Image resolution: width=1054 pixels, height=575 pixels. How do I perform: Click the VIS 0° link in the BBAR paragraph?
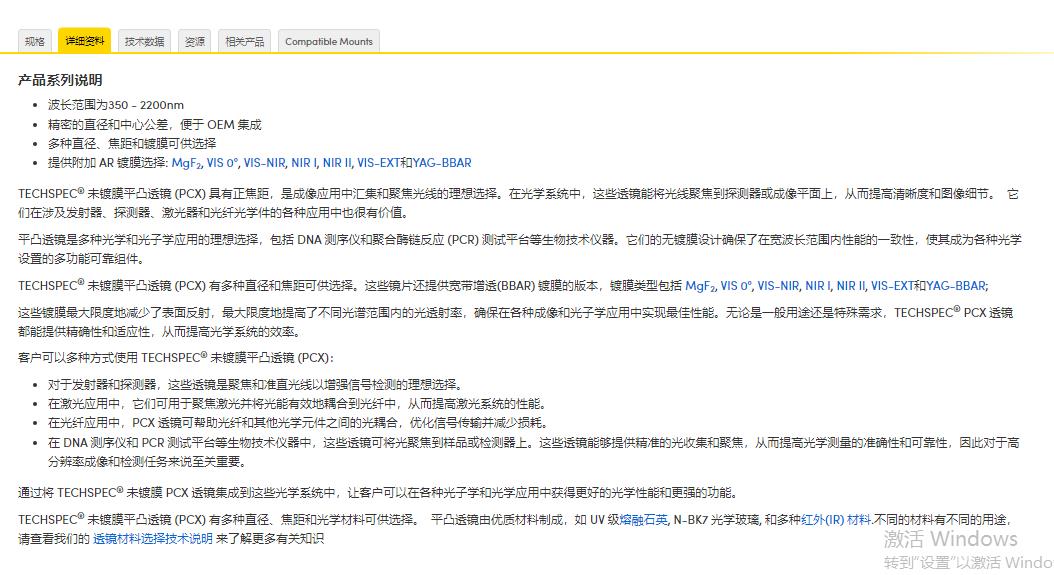[736, 286]
